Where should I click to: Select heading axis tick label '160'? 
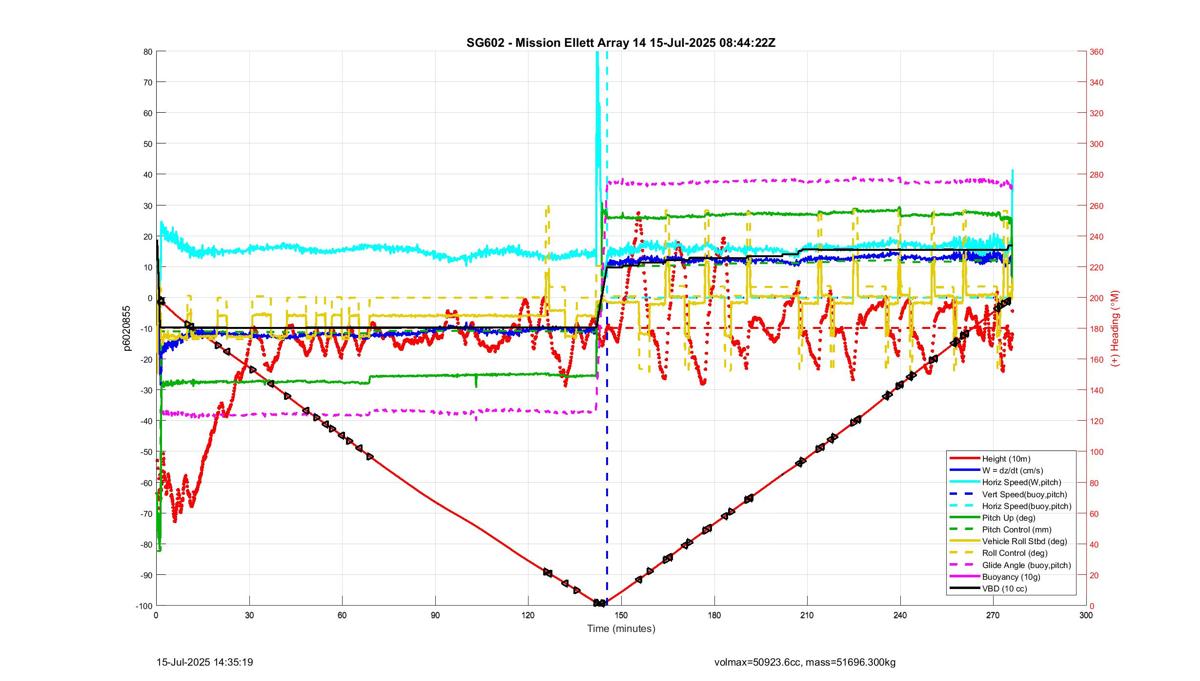coord(1098,359)
